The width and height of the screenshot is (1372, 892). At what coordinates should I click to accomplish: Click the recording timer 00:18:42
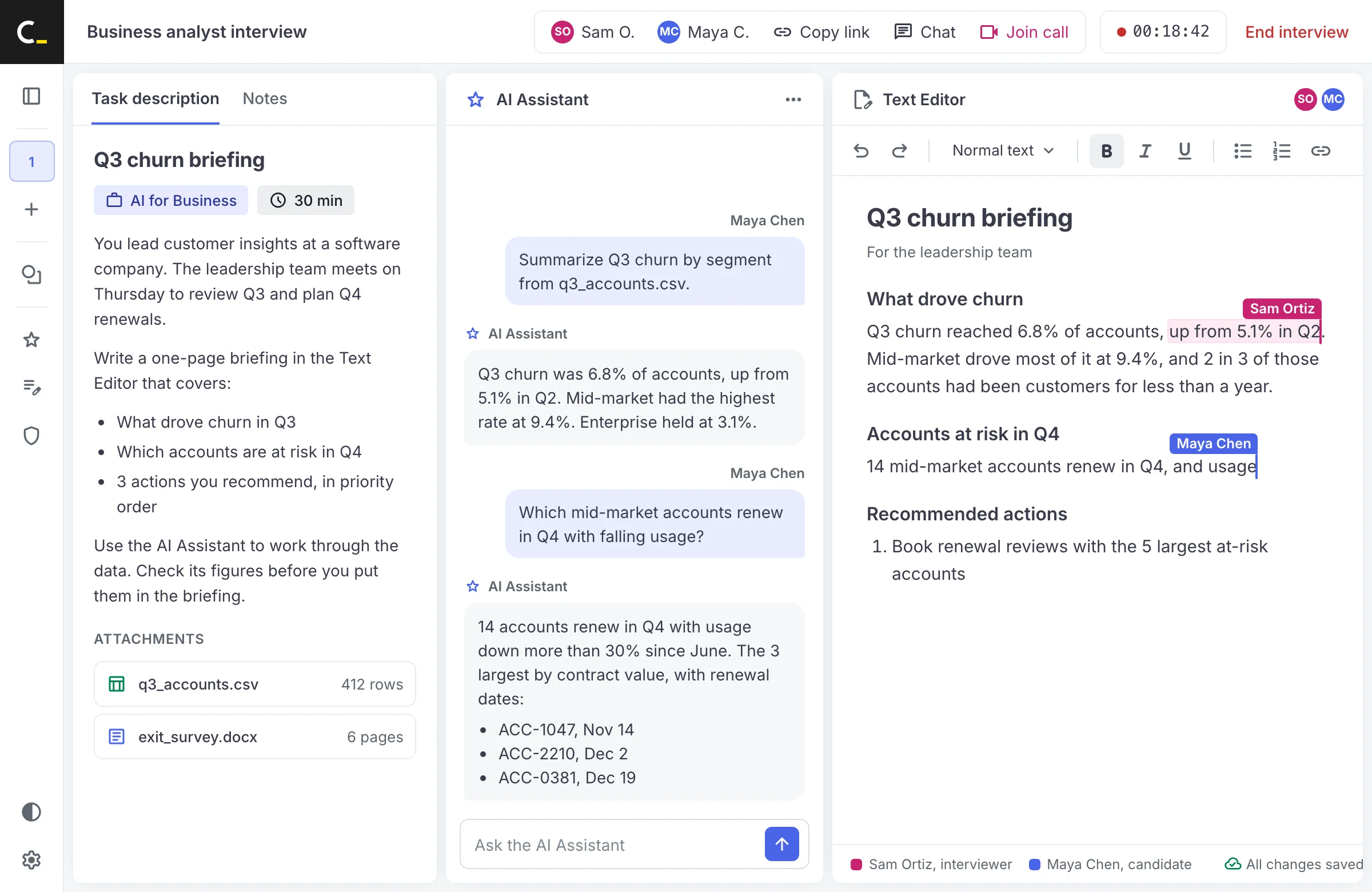point(1163,31)
